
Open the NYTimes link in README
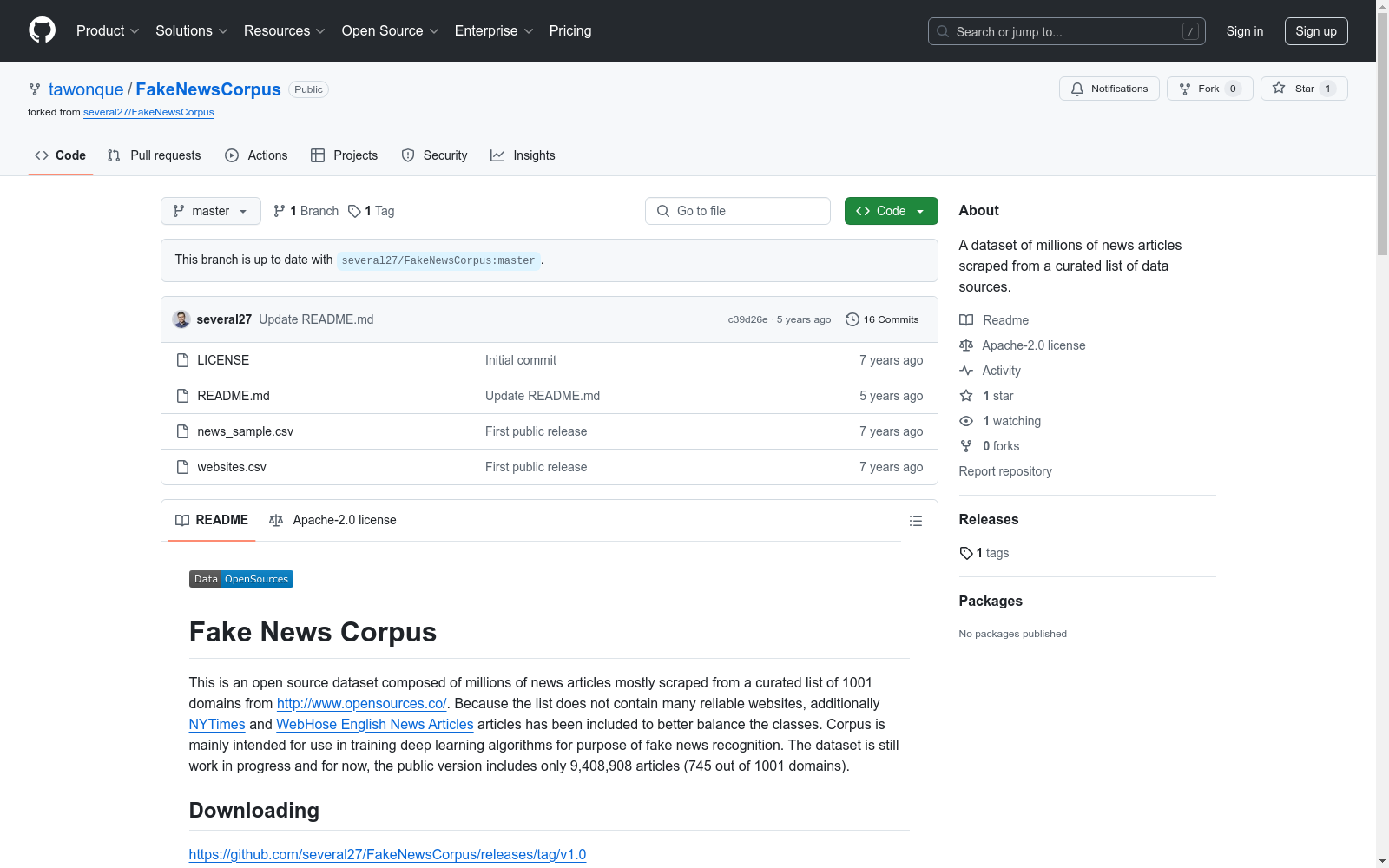pyautogui.click(x=217, y=724)
